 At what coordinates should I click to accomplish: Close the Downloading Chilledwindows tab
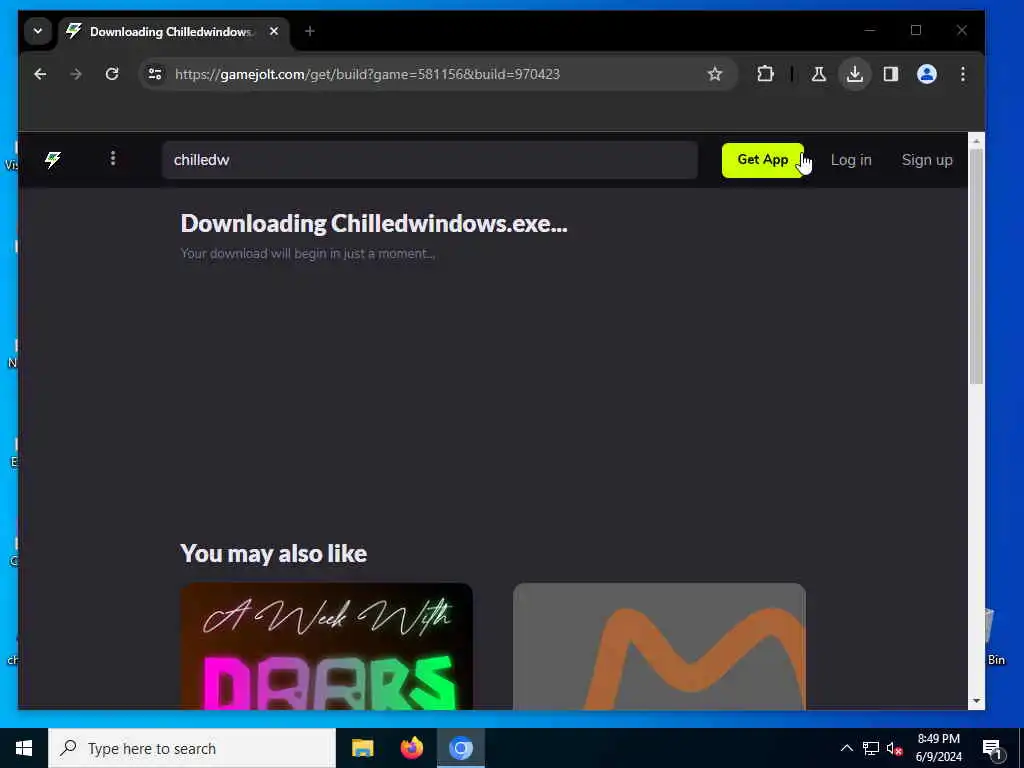click(x=274, y=31)
